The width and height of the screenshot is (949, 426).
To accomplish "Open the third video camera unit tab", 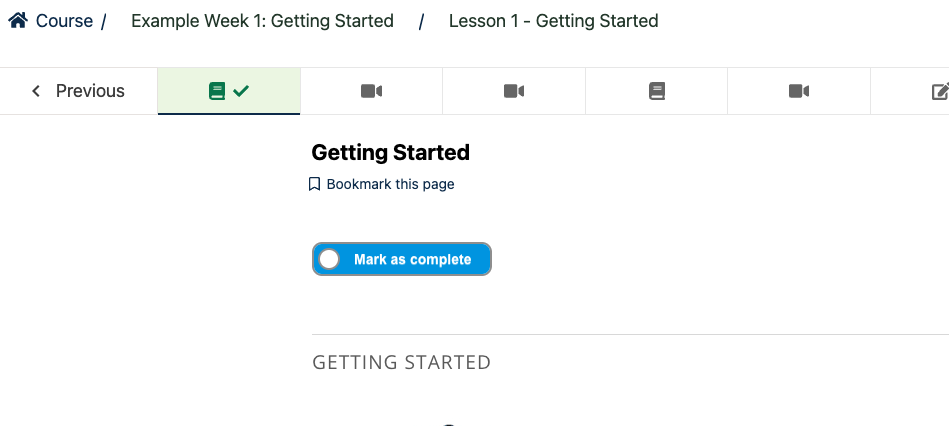I will [x=799, y=91].
